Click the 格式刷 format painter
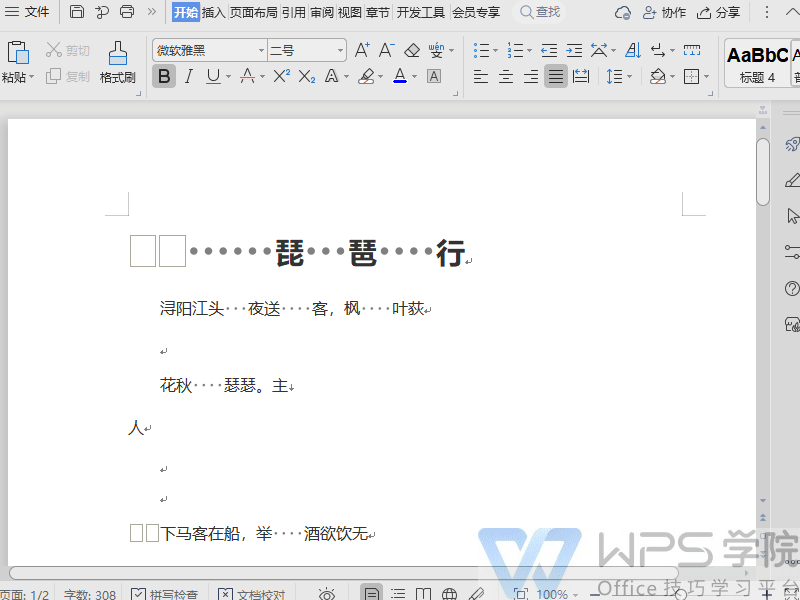Viewport: 800px width, 600px height. point(117,62)
